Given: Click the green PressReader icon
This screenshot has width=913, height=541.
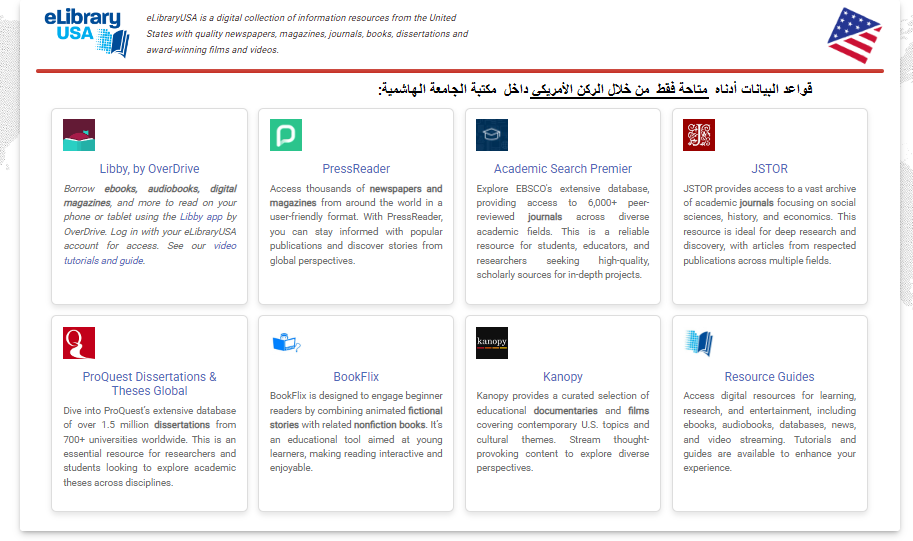Looking at the screenshot, I should point(286,135).
